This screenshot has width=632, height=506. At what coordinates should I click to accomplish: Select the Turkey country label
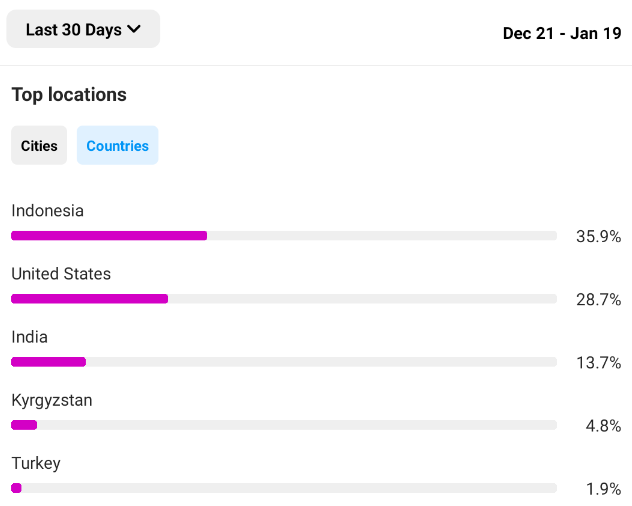[x=36, y=464]
